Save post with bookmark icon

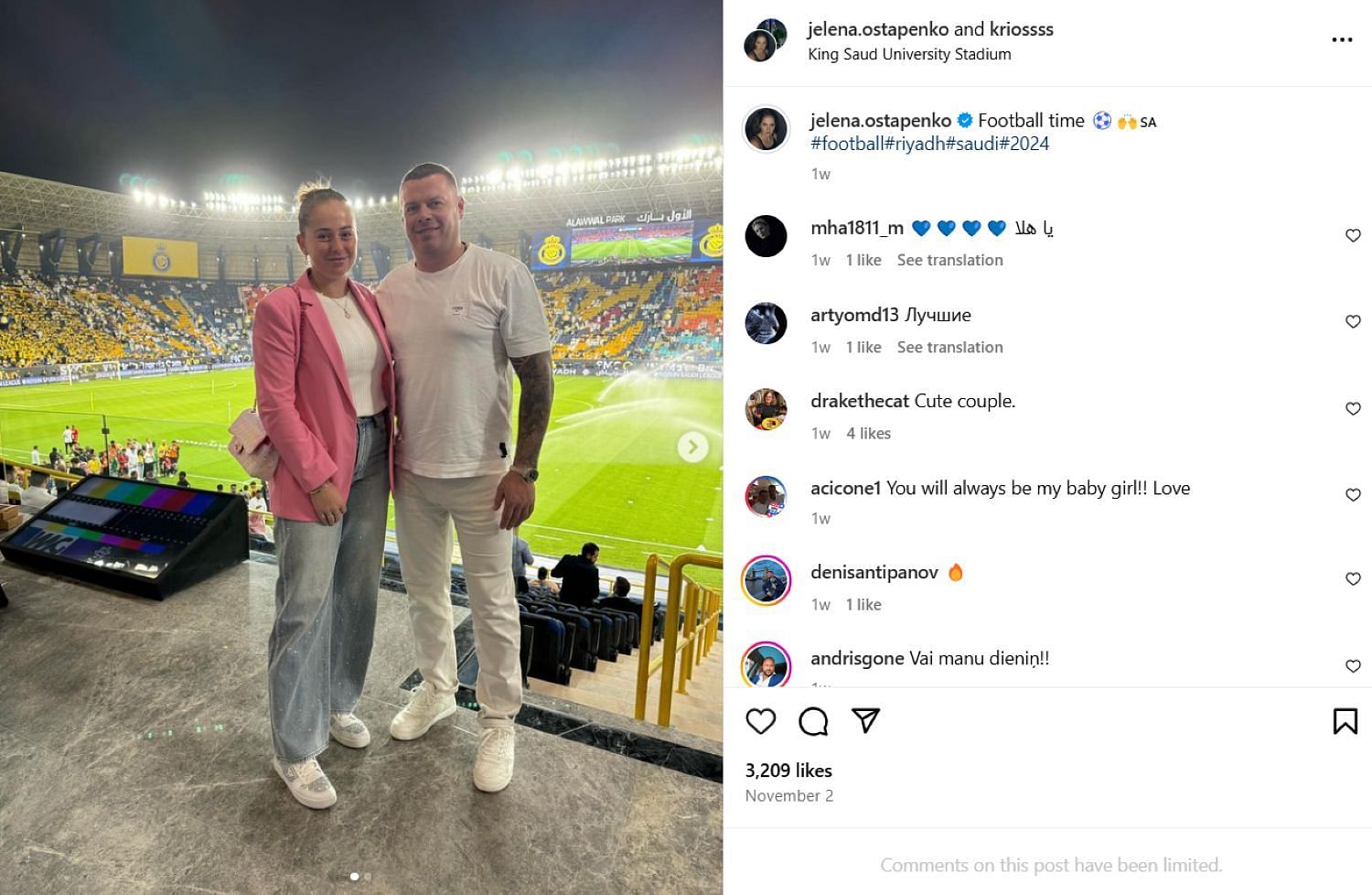[1345, 721]
